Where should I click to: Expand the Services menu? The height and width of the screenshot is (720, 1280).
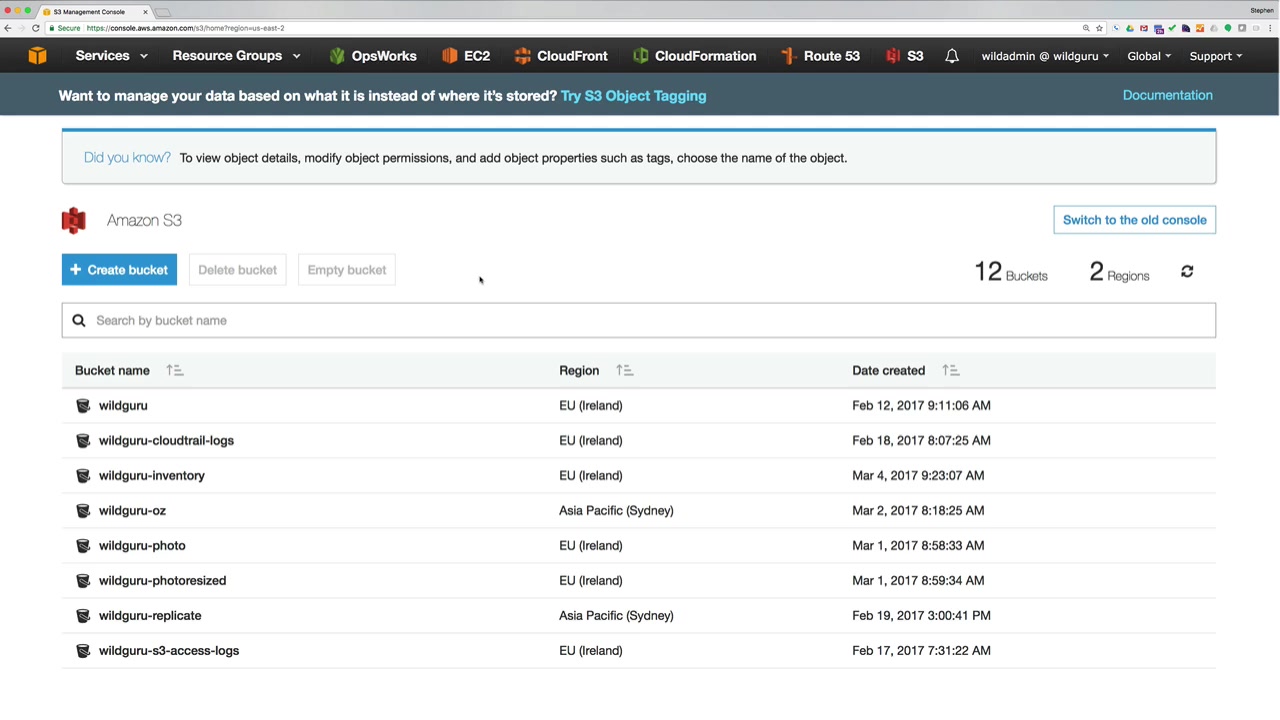pos(111,56)
